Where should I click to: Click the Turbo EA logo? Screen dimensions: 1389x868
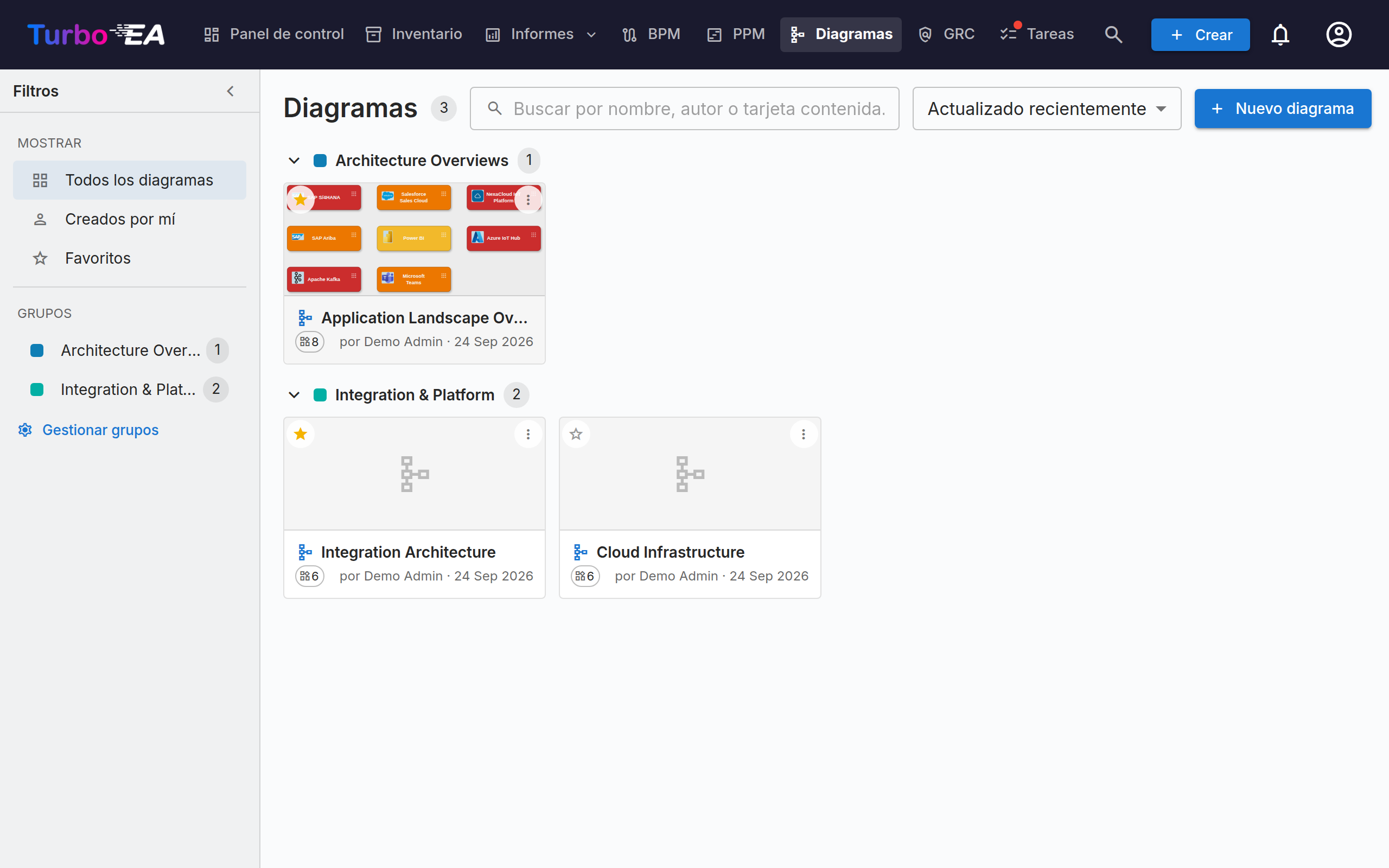(97, 34)
